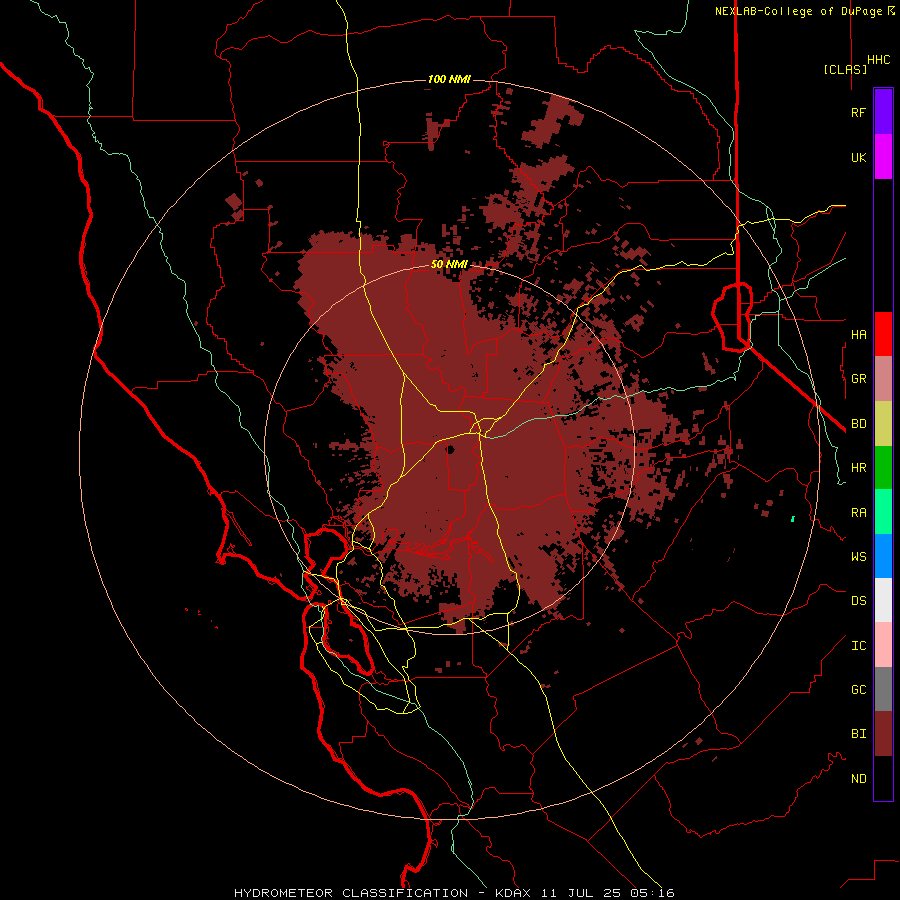Click the UK legend label
Viewport: 900px width, 900px height.
point(858,157)
